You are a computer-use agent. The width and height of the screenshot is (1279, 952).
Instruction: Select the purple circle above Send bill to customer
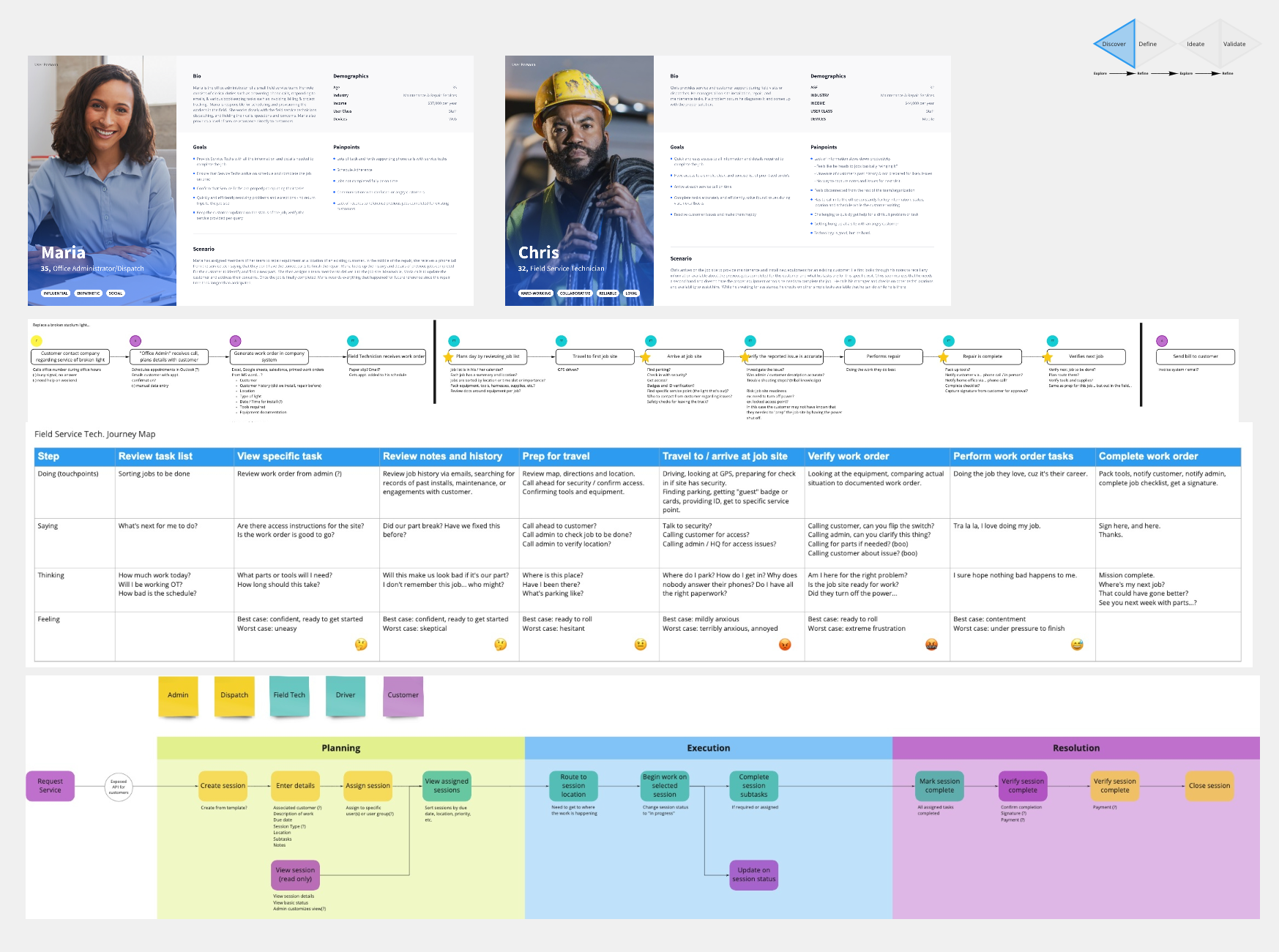(x=1161, y=341)
